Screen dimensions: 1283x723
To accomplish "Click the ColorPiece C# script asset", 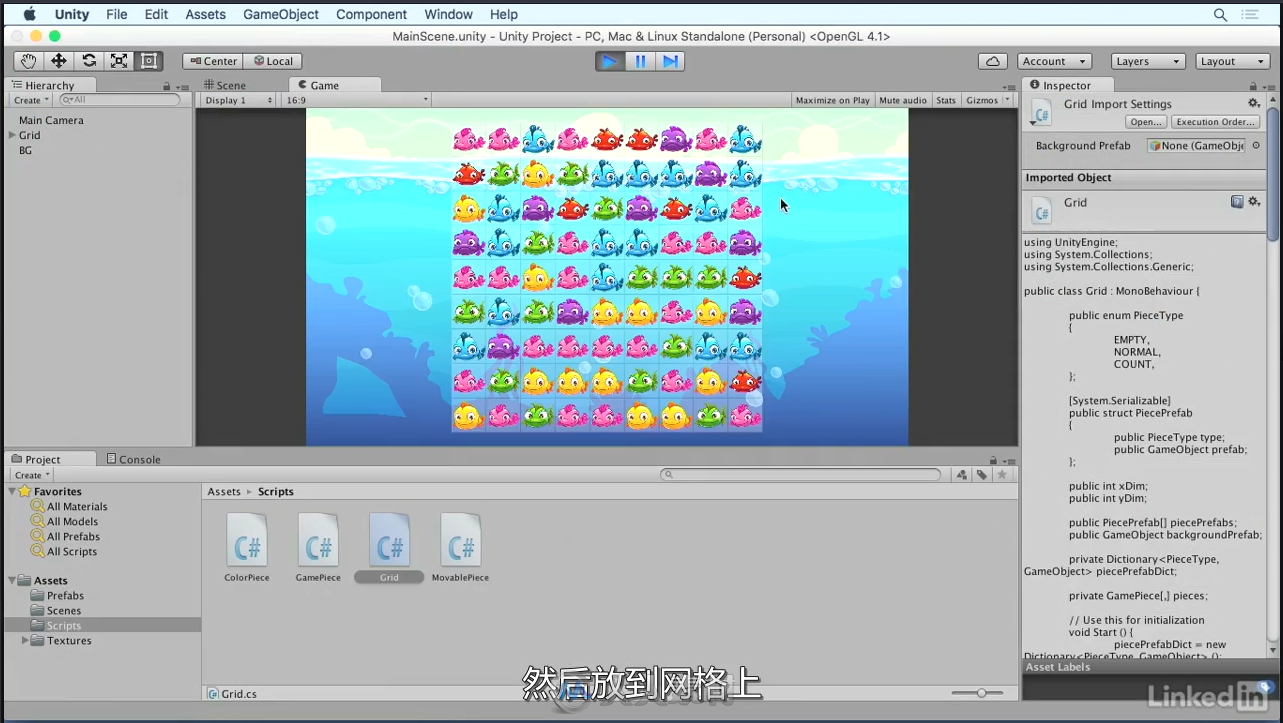I will click(247, 547).
